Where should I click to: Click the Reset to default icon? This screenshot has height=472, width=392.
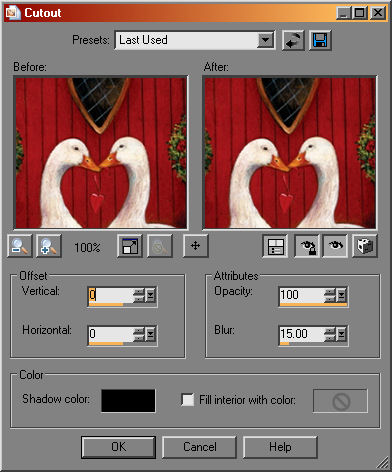click(293, 41)
